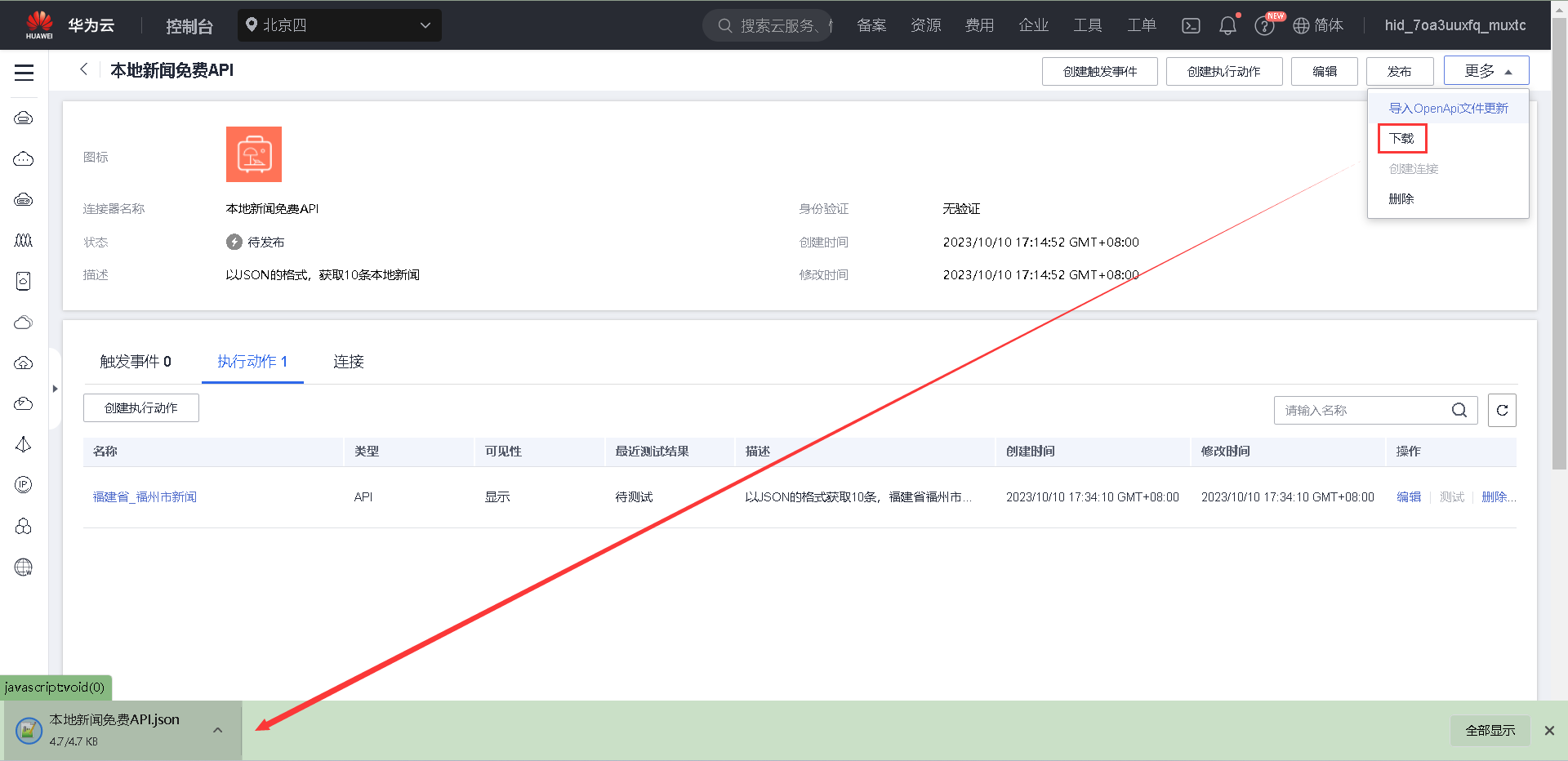Go back using the left arrow
The width and height of the screenshot is (1568, 761).
[83, 69]
